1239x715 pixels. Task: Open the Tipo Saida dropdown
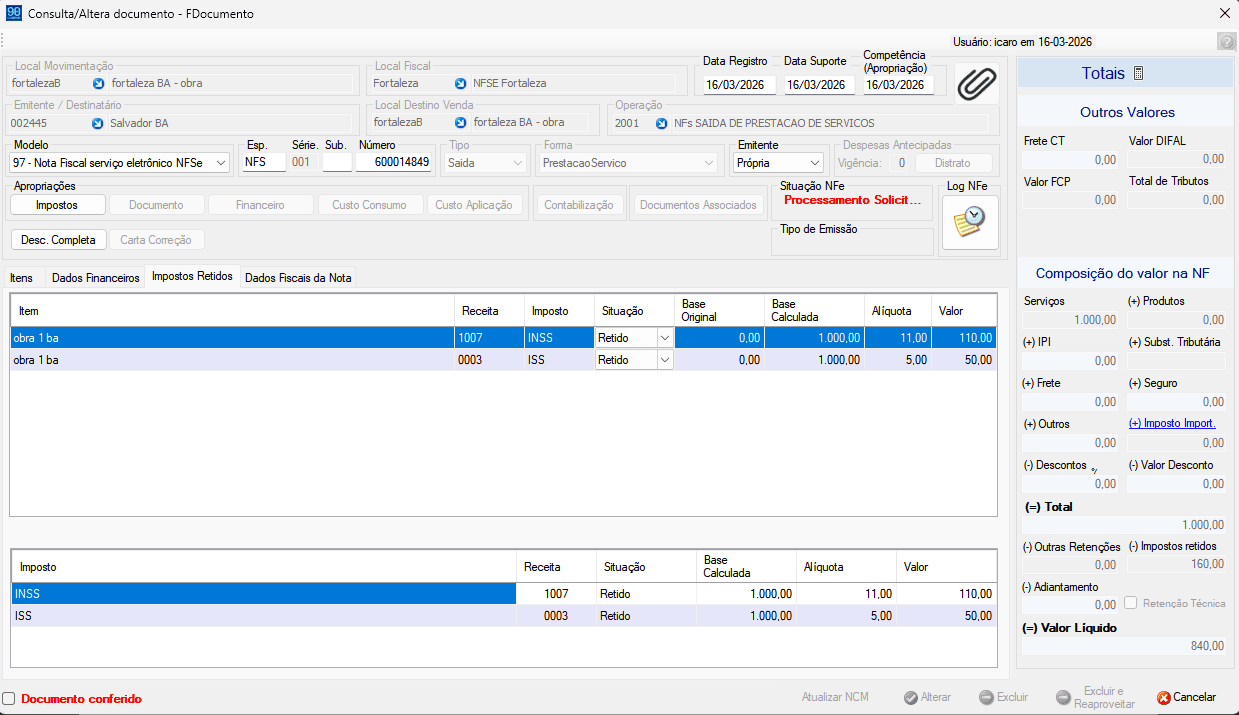518,162
